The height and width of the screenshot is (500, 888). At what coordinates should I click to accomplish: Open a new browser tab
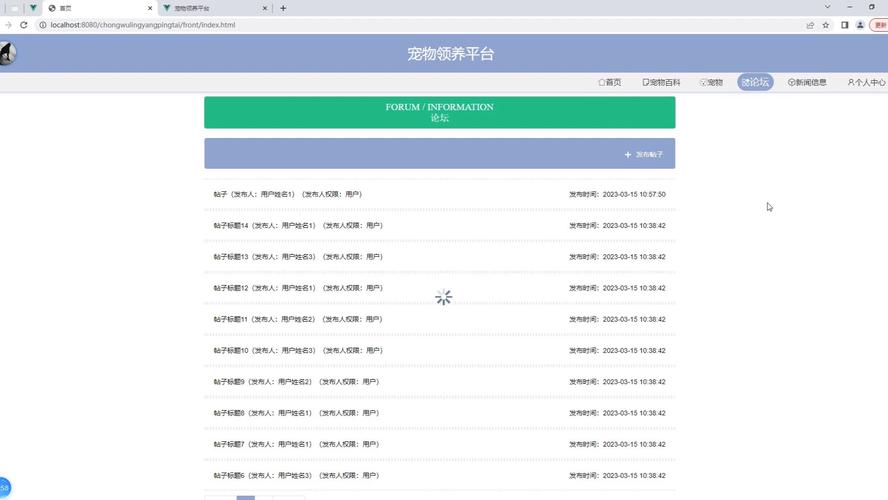coord(283,8)
